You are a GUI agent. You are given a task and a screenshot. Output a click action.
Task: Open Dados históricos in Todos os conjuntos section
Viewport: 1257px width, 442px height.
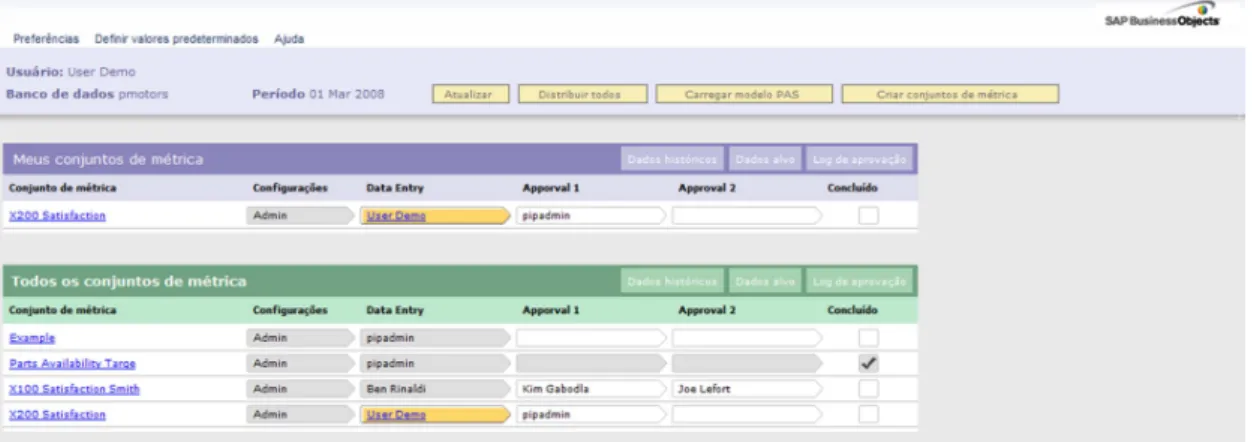coord(672,282)
